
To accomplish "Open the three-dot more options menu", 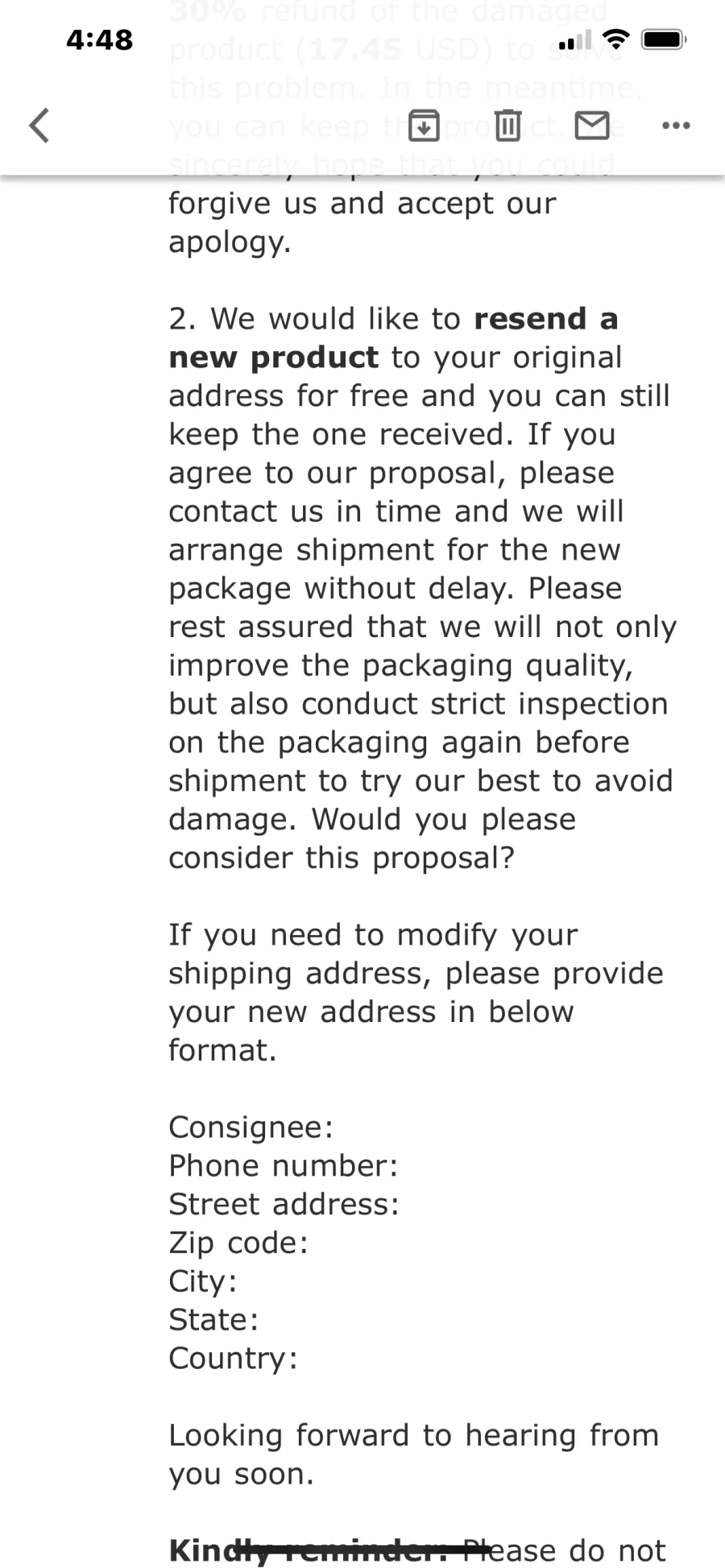I will point(676,126).
